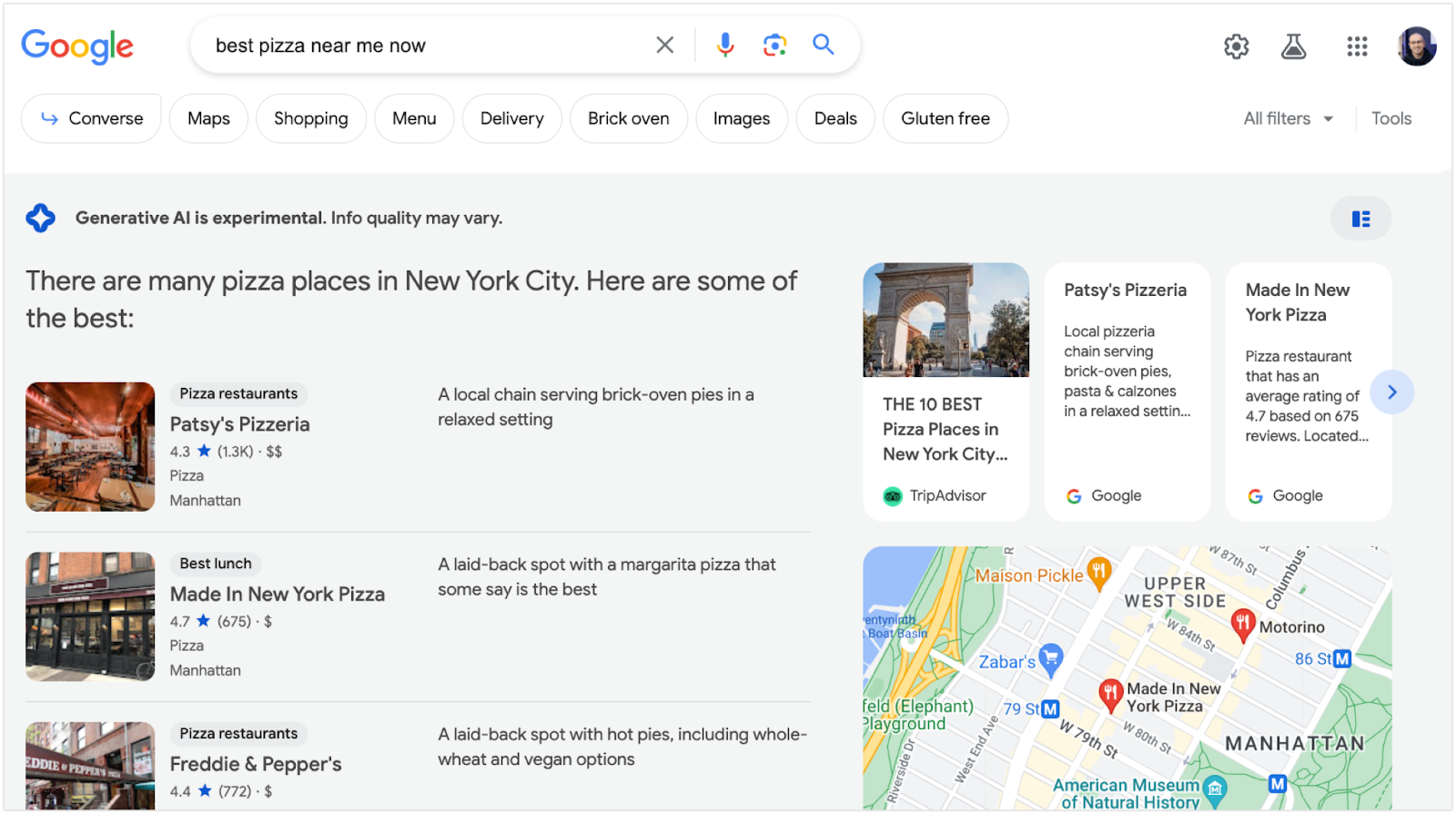Click Freddie & Pepper's 4.4 rating text

221,791
